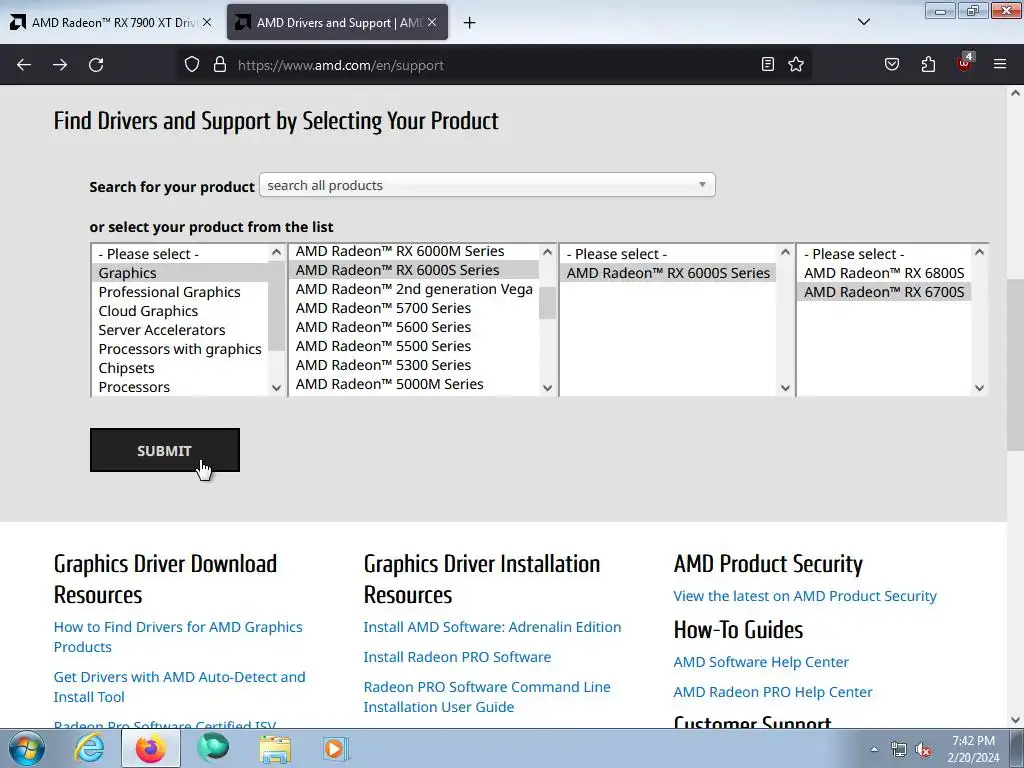Toggle reader view icon

768,64
